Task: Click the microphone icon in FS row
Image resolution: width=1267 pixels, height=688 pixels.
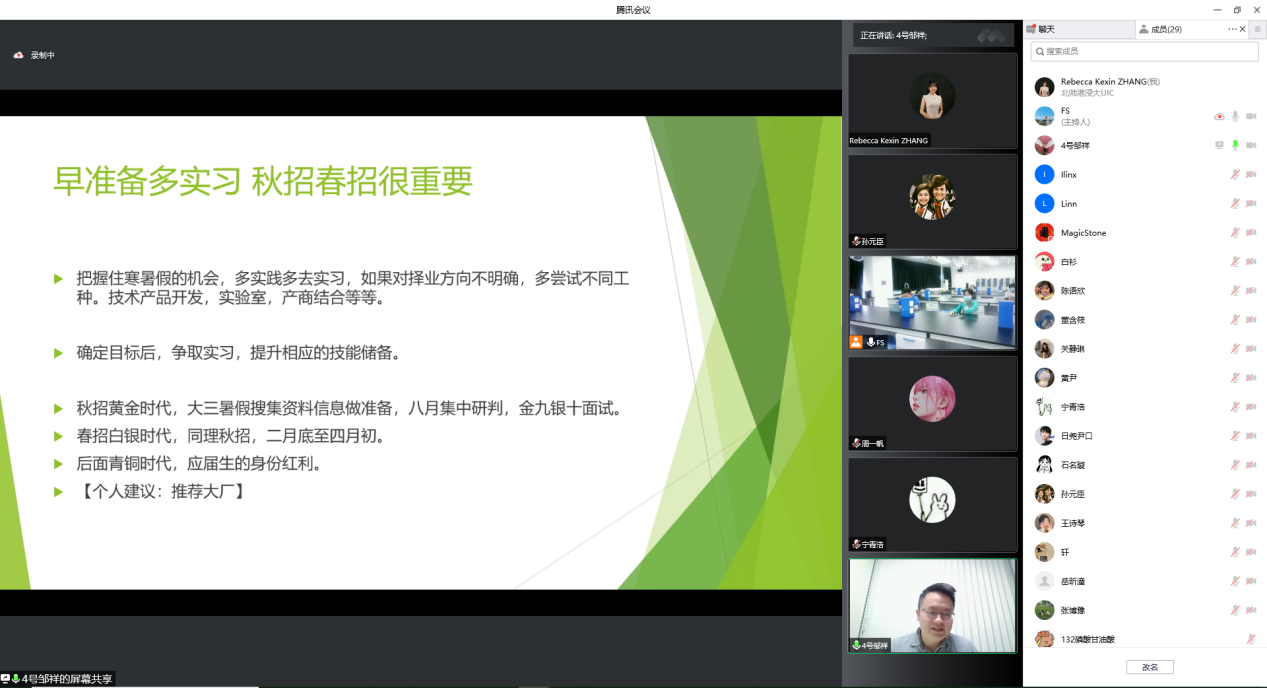Action: [1236, 117]
